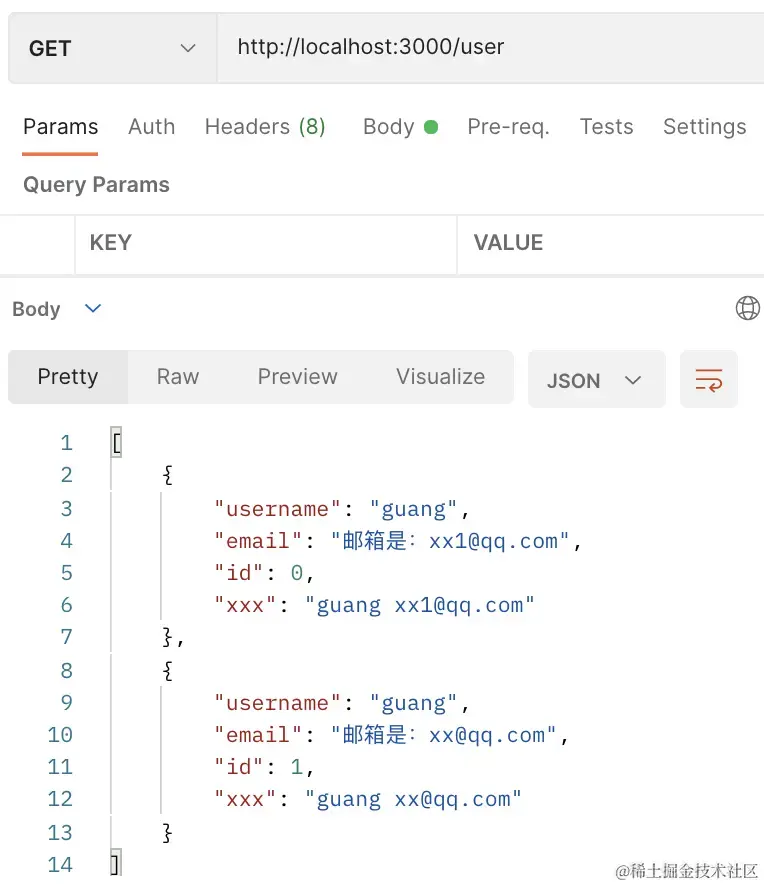Open the GET method dropdown
764x886 pixels.
[112, 48]
